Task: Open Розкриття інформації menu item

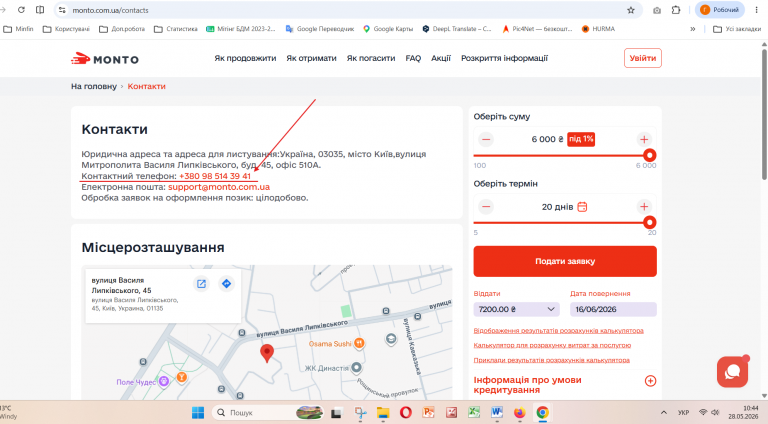Action: click(504, 58)
